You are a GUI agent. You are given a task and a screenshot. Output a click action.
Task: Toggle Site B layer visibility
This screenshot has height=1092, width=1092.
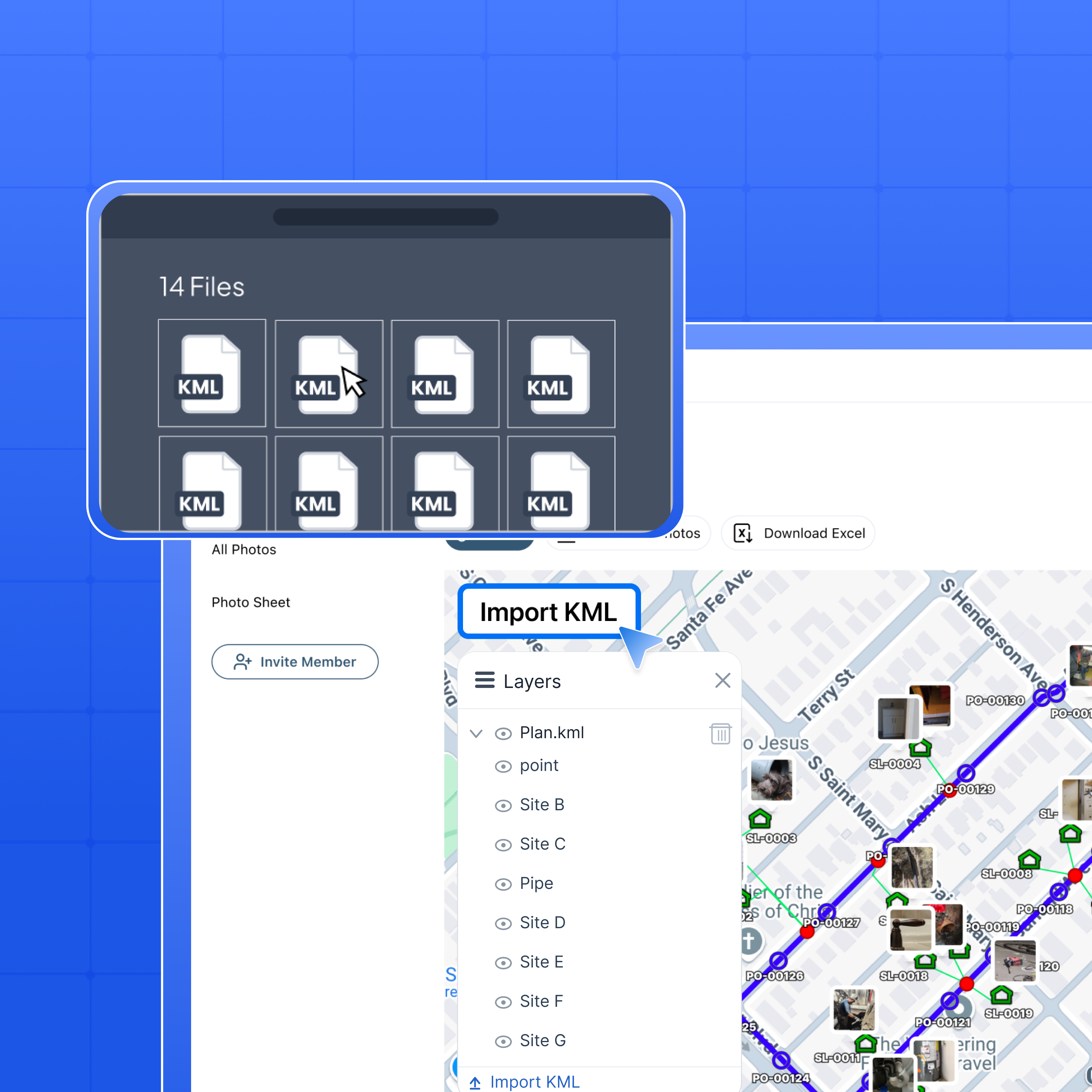tap(503, 806)
